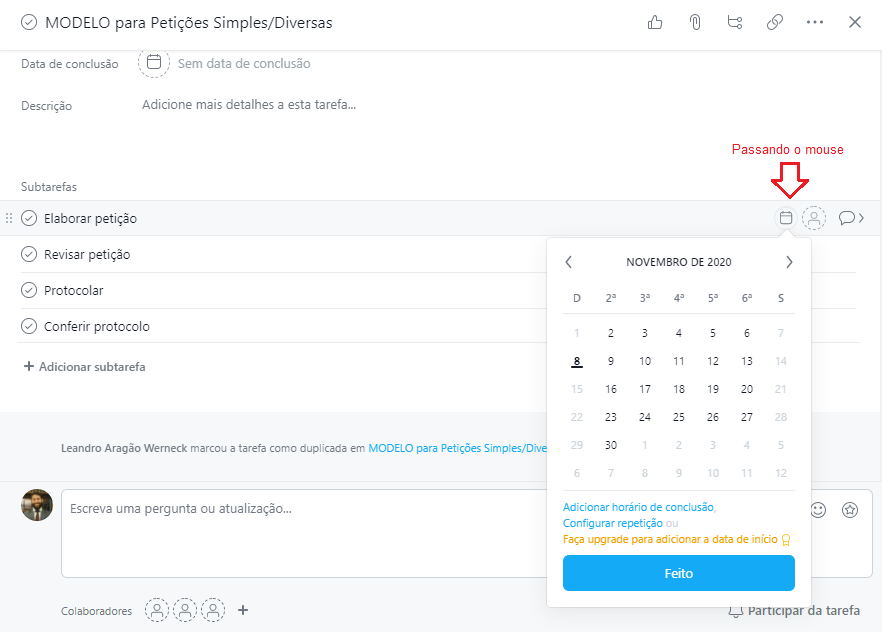The image size is (882, 632).
Task: Click the due date calendar icon
Action: 154,63
